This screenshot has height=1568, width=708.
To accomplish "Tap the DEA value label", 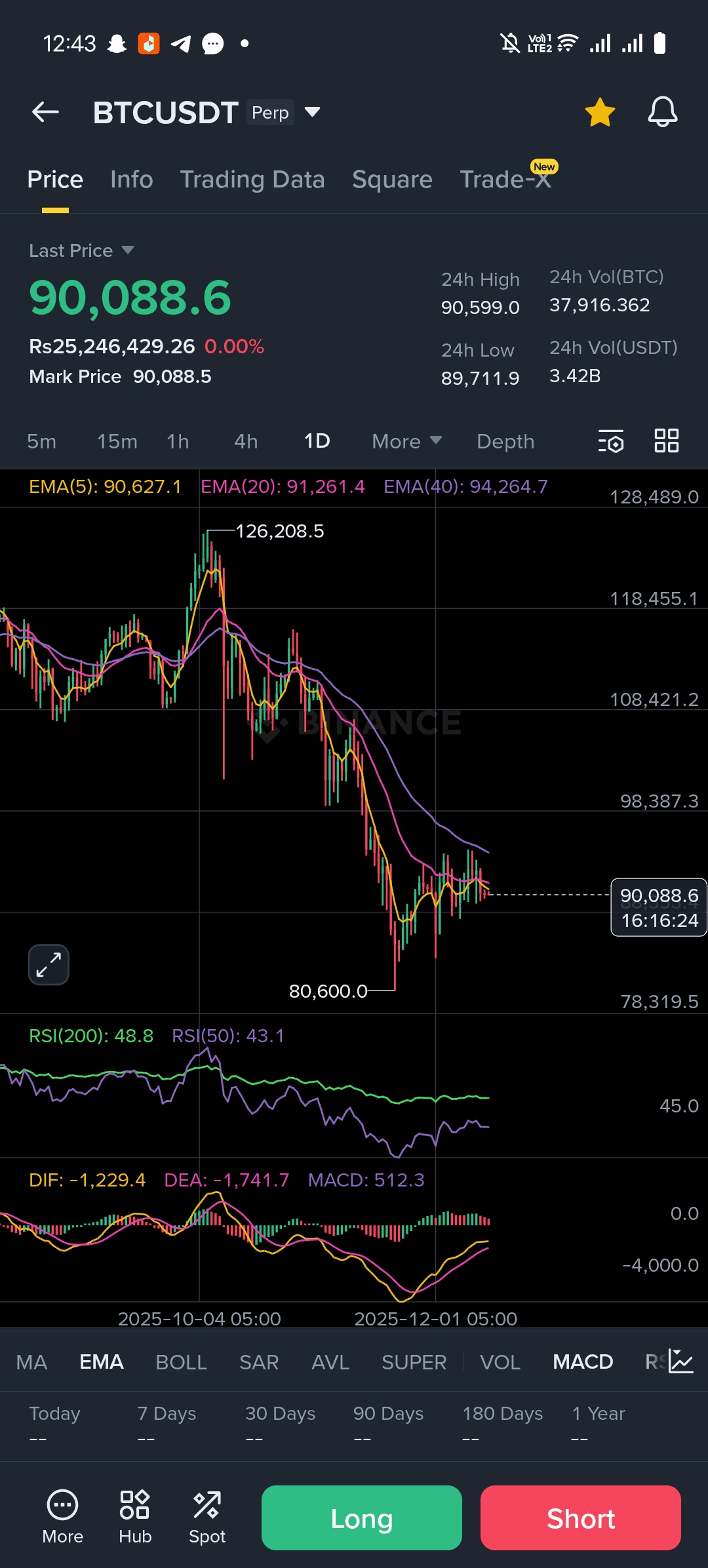I will click(x=226, y=1180).
